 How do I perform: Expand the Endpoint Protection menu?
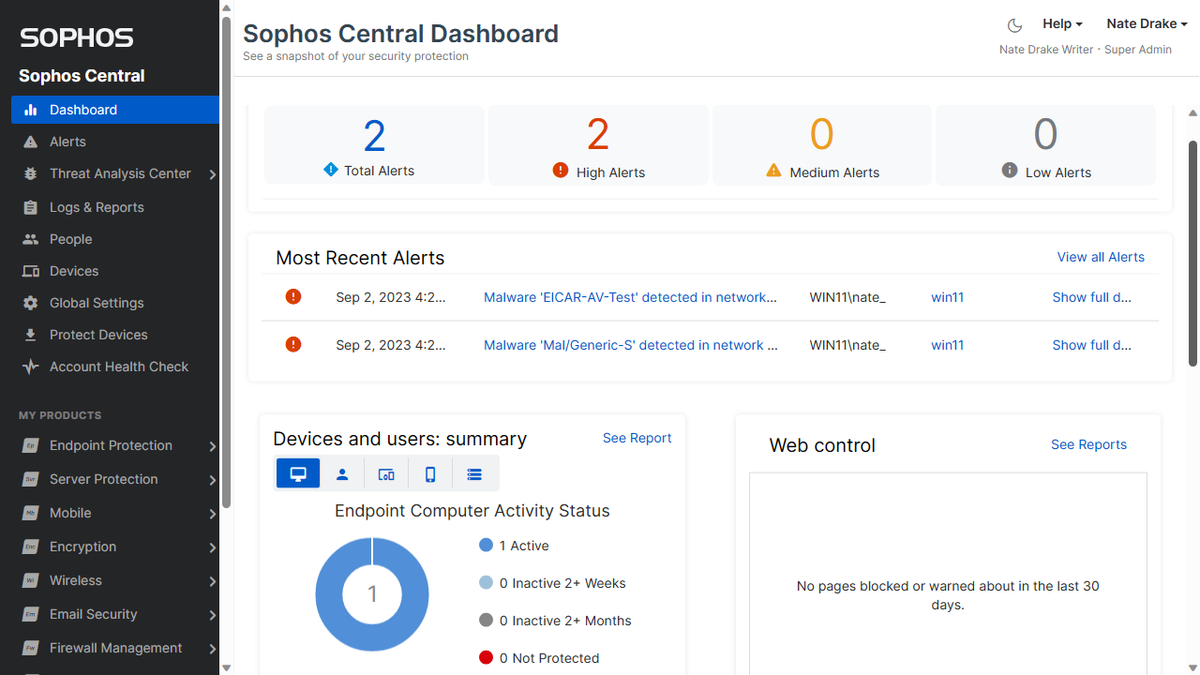(110, 445)
